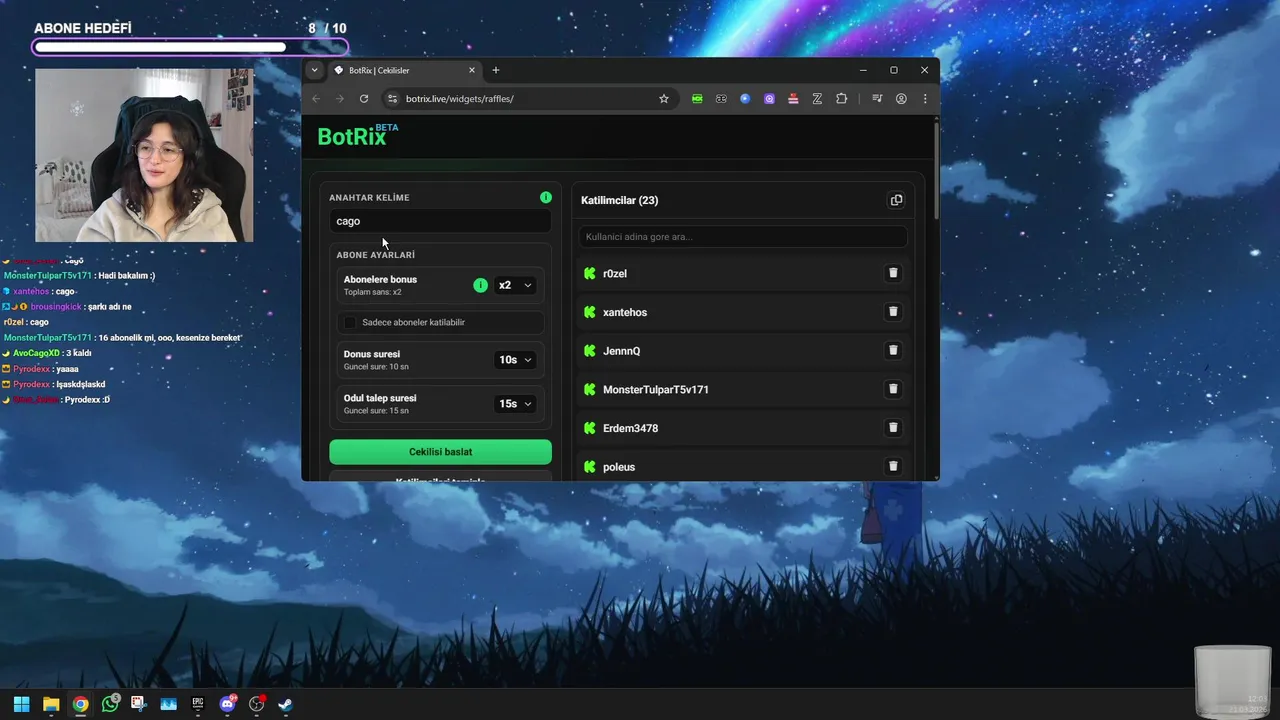Image resolution: width=1280 pixels, height=720 pixels.
Task: Delete MonsterTulparT5v171 from the raffle
Action: (x=893, y=389)
